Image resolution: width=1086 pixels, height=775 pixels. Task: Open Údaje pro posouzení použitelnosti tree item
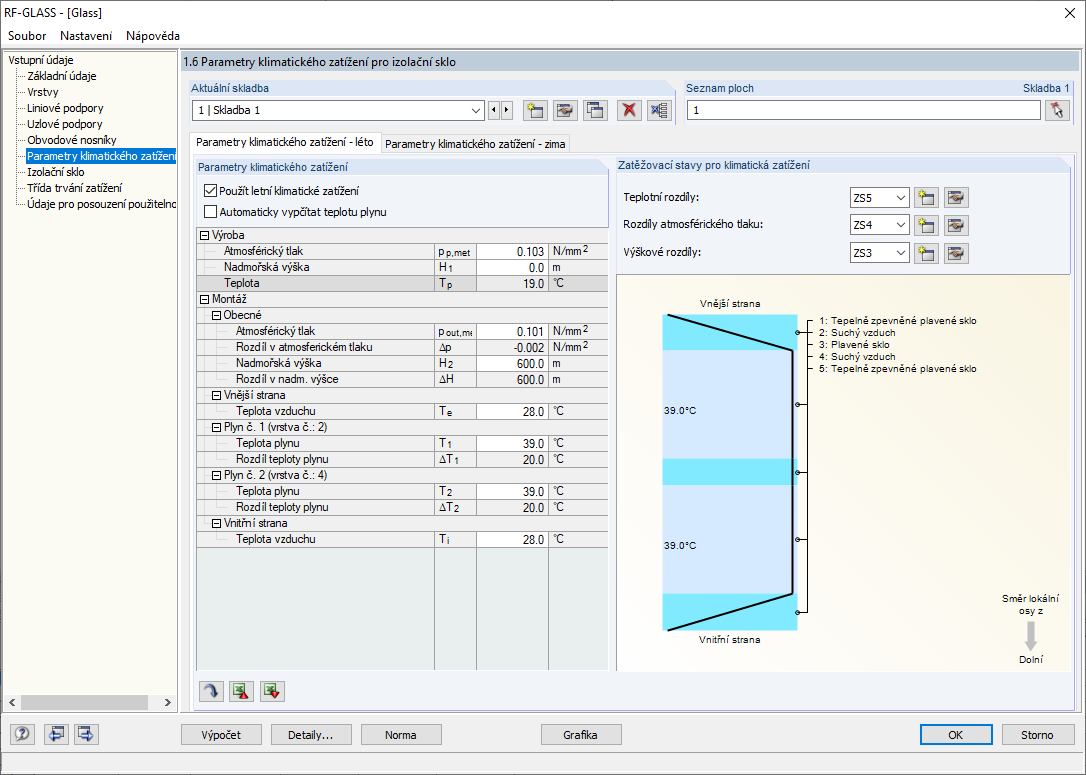(101, 204)
